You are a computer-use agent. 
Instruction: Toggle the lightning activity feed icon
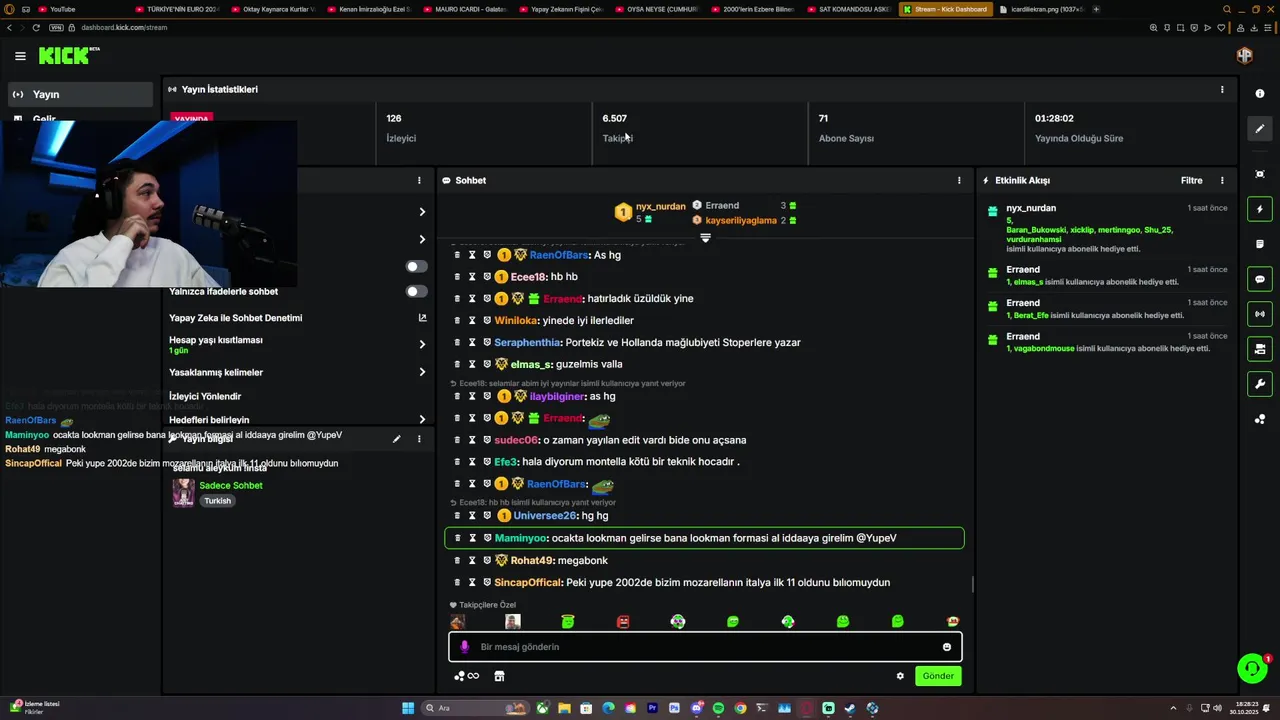[x=1259, y=209]
